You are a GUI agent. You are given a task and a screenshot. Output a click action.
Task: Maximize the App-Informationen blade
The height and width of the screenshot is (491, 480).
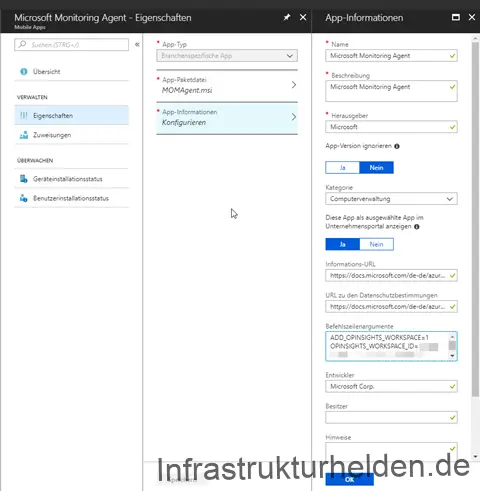click(x=456, y=17)
